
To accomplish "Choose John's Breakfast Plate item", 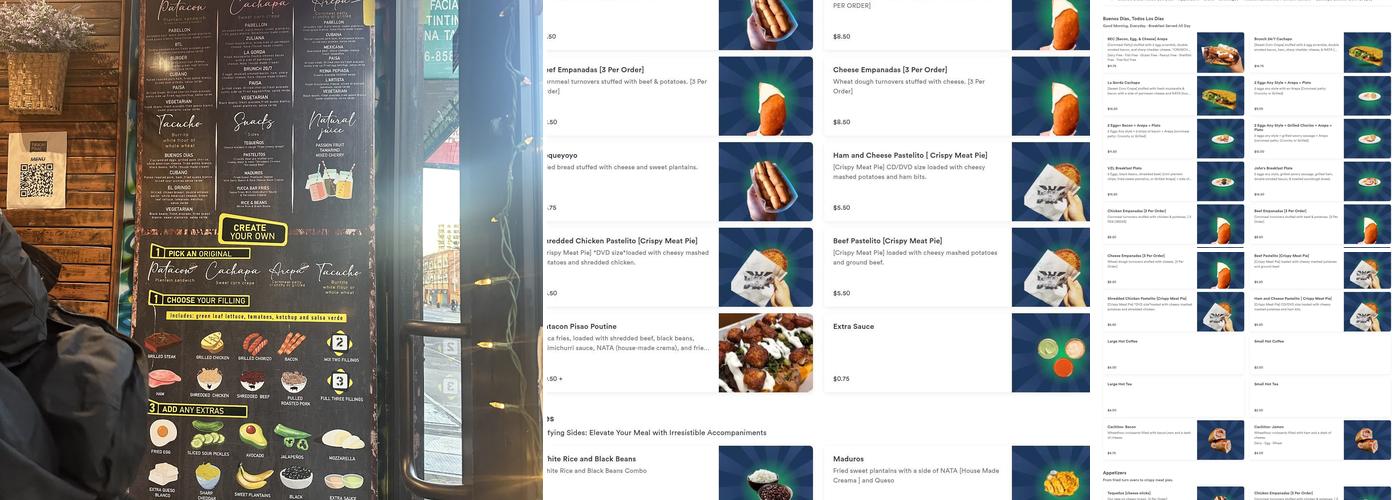I will [x=1320, y=181].
